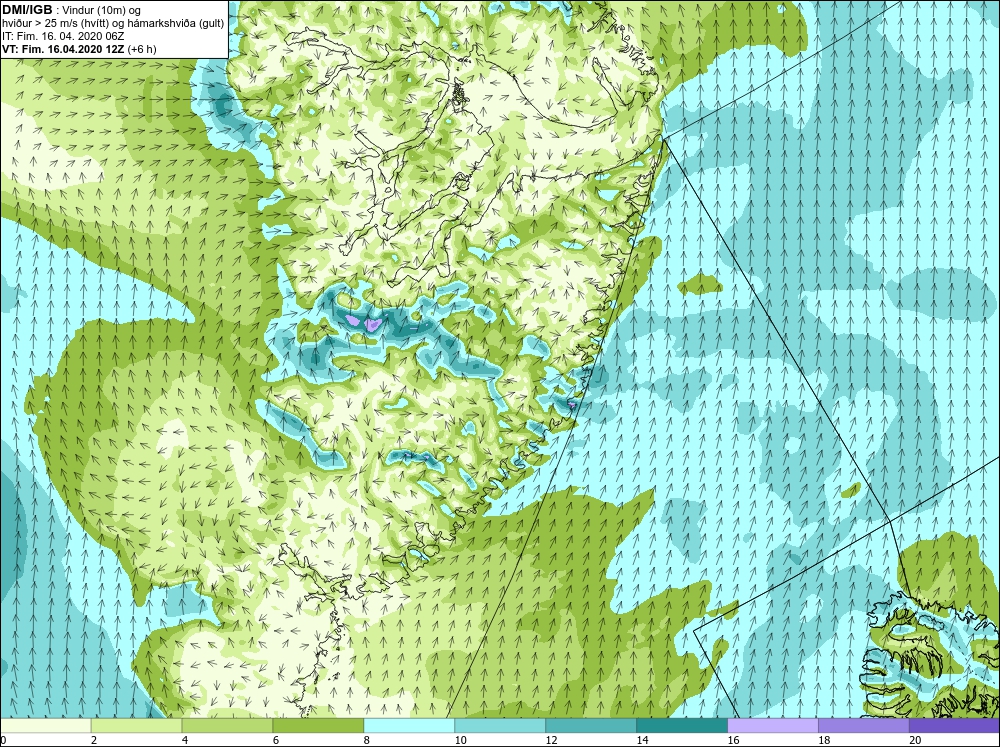Click the legend label '10'
1000x747 pixels.
[x=460, y=740]
